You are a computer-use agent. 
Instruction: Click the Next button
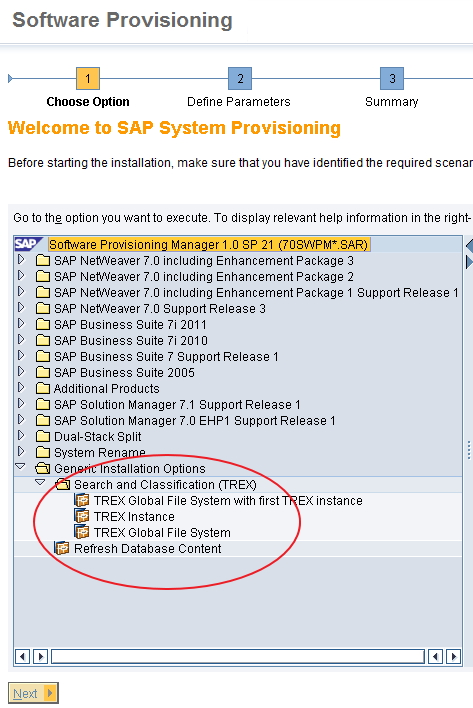click(33, 693)
